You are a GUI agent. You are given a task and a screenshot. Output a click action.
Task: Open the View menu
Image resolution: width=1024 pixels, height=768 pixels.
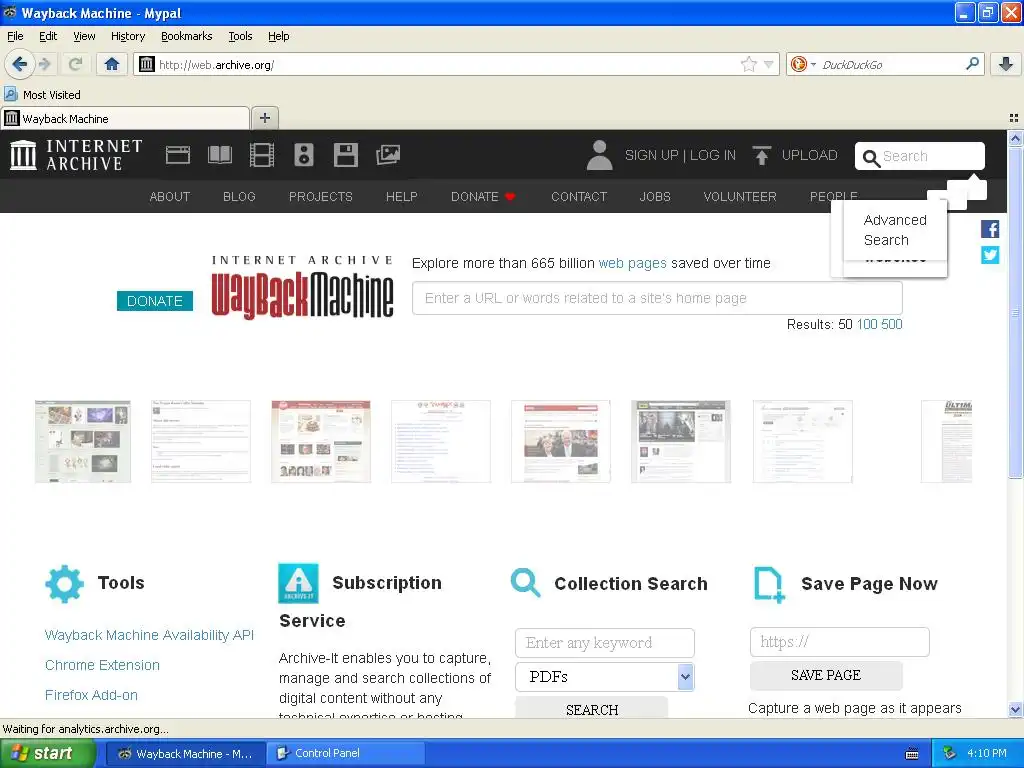point(84,36)
